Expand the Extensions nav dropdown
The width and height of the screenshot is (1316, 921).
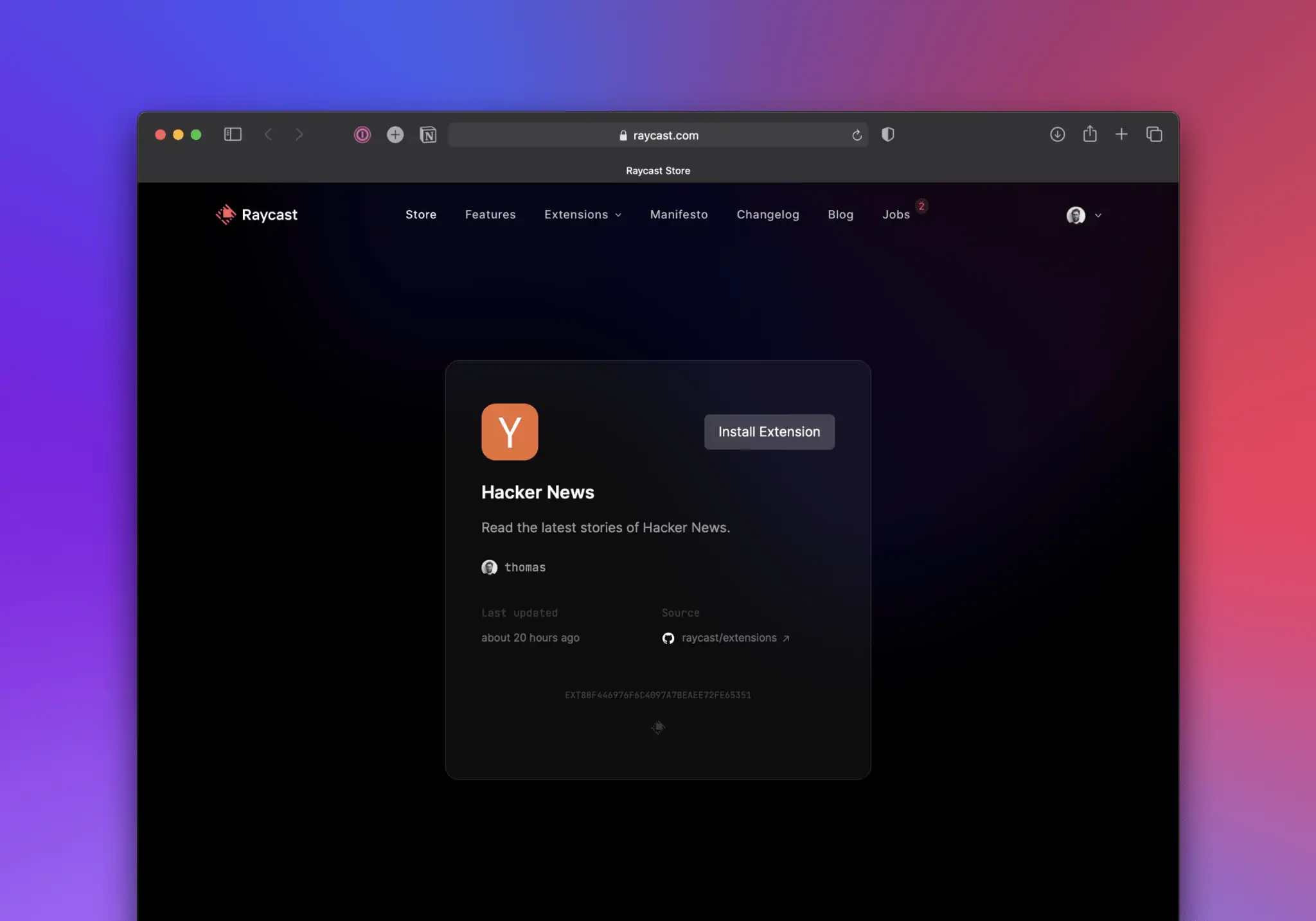point(582,215)
